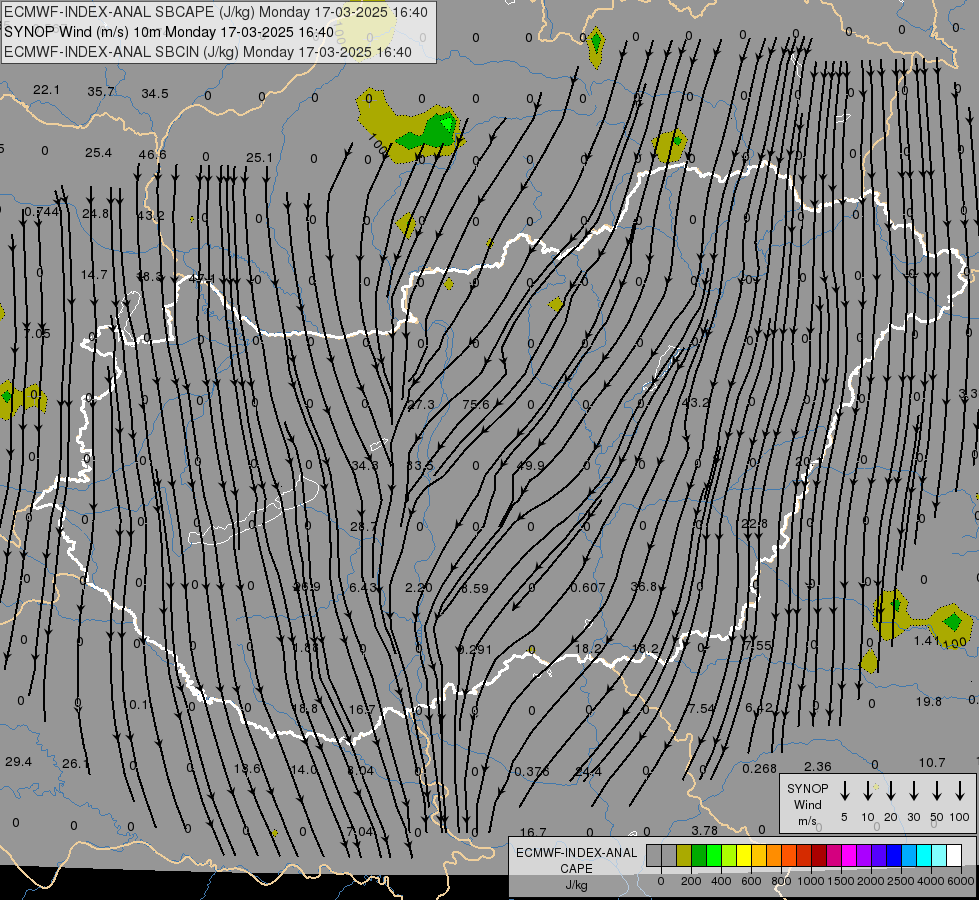Click the map value 75.6

pyautogui.click(x=476, y=404)
